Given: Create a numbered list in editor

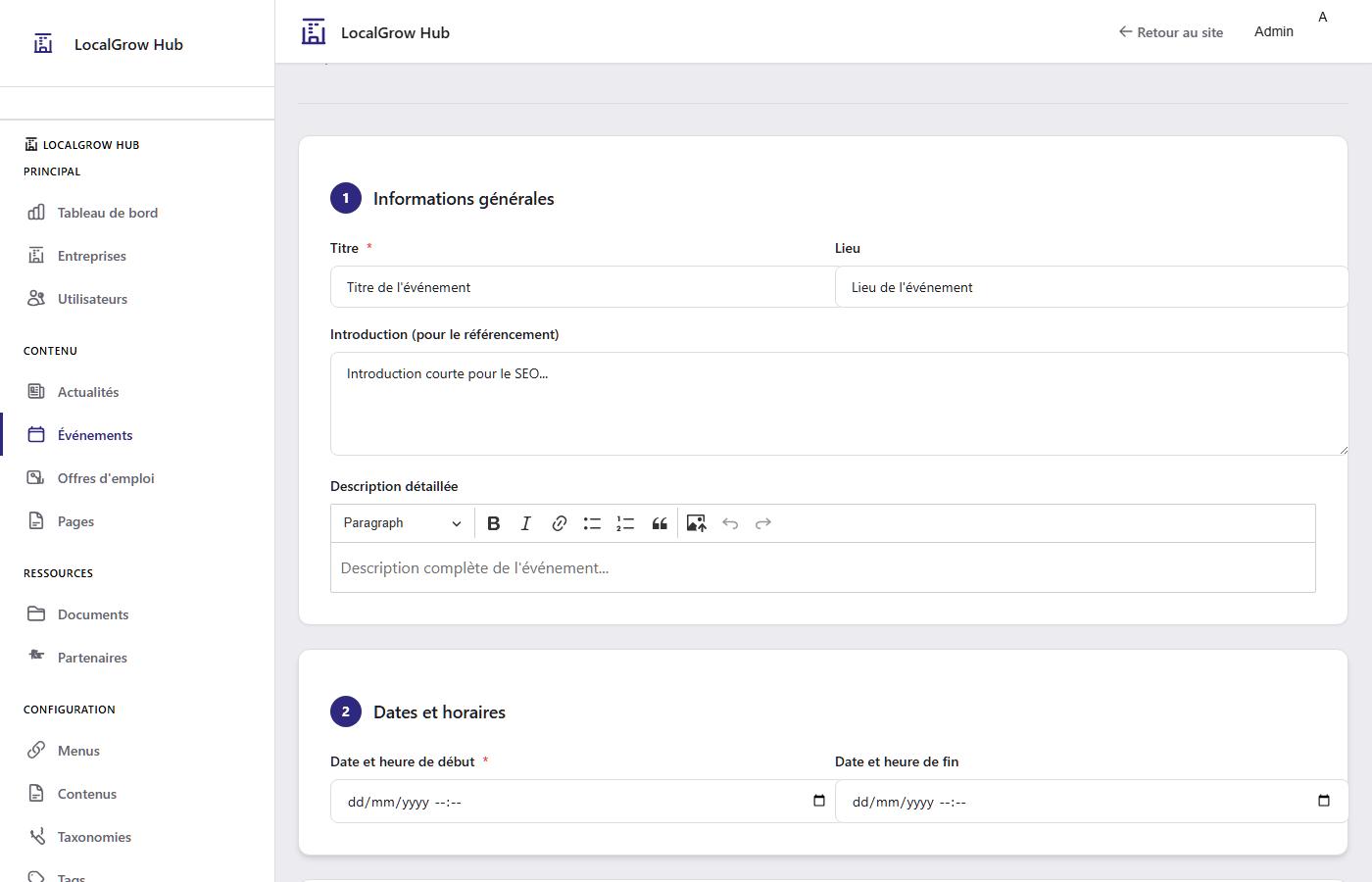Looking at the screenshot, I should [625, 523].
